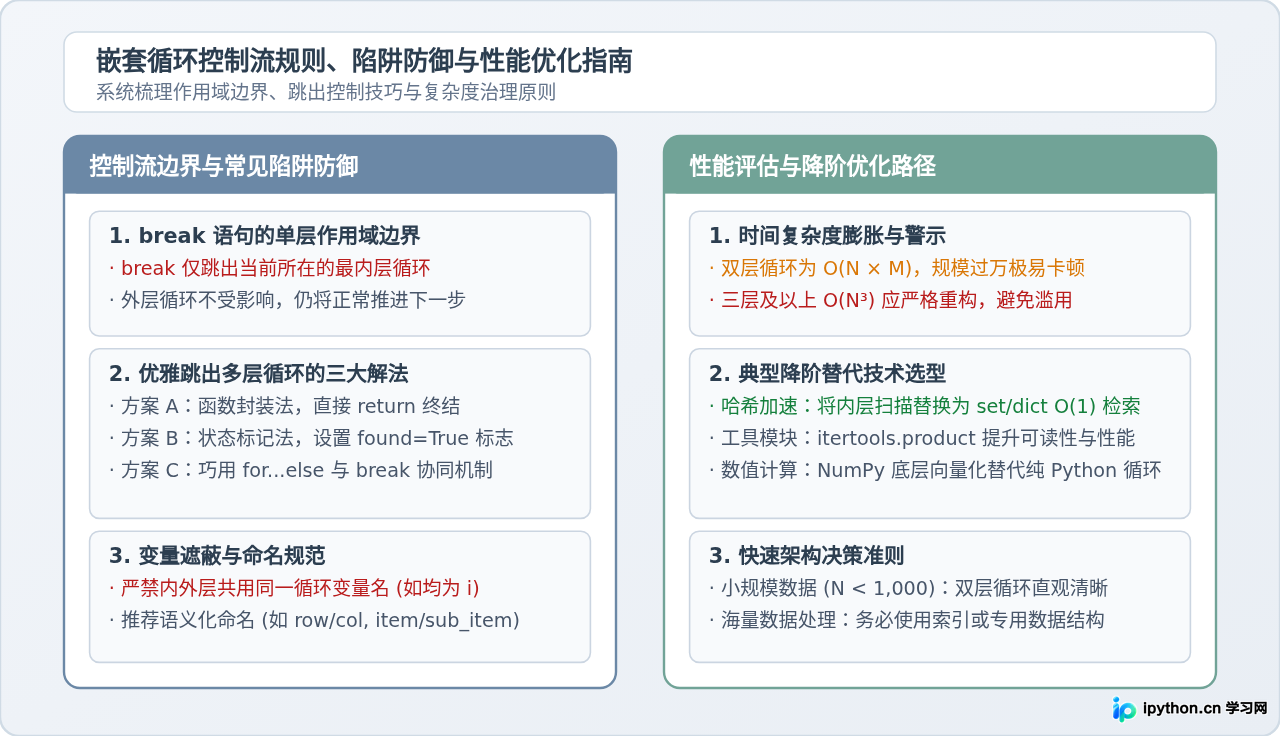Click the 'ipython.cn 学习网' site label

coord(1205,709)
